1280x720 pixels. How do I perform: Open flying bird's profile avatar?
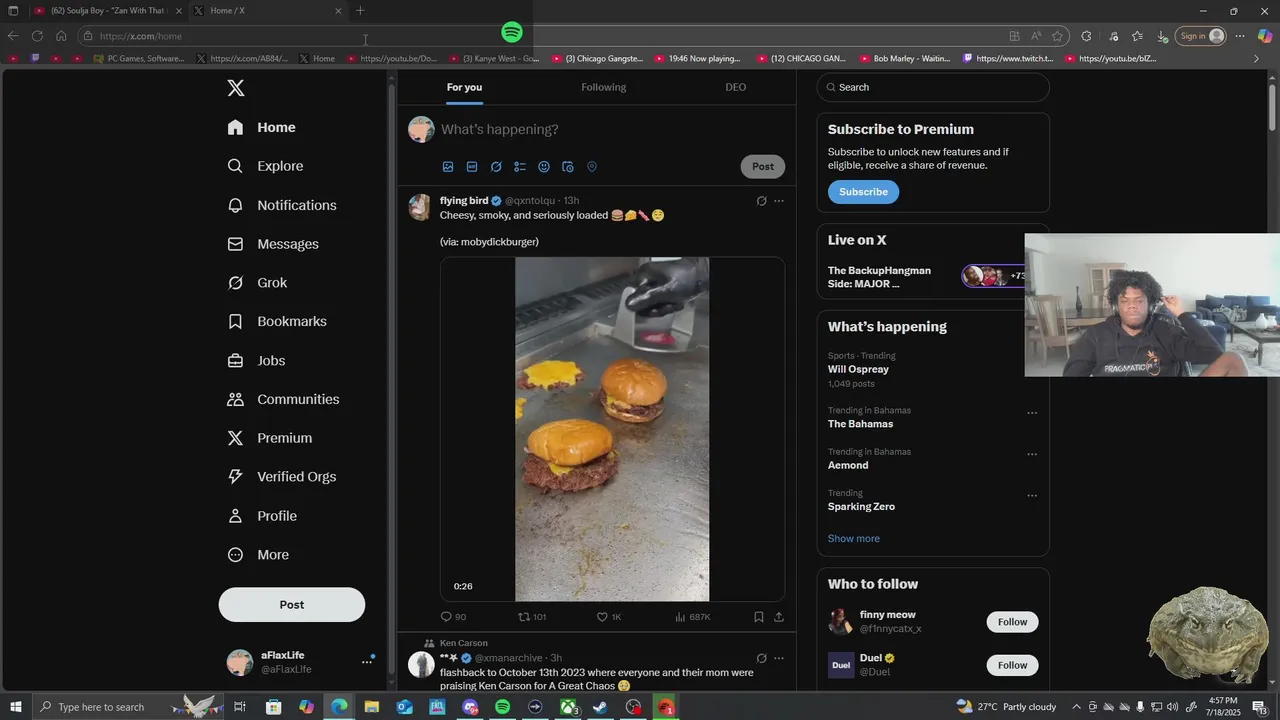[x=421, y=207]
